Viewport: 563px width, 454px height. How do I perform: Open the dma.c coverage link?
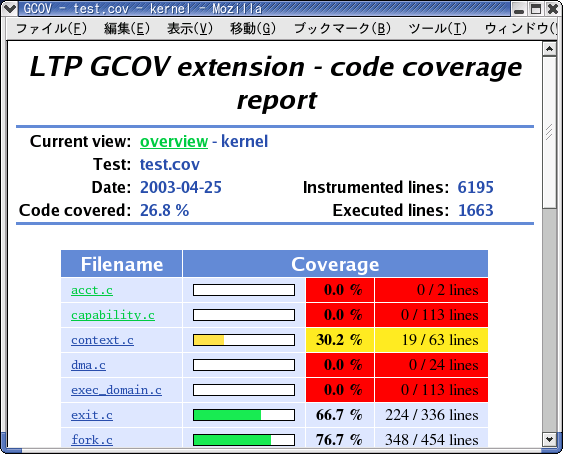point(88,365)
